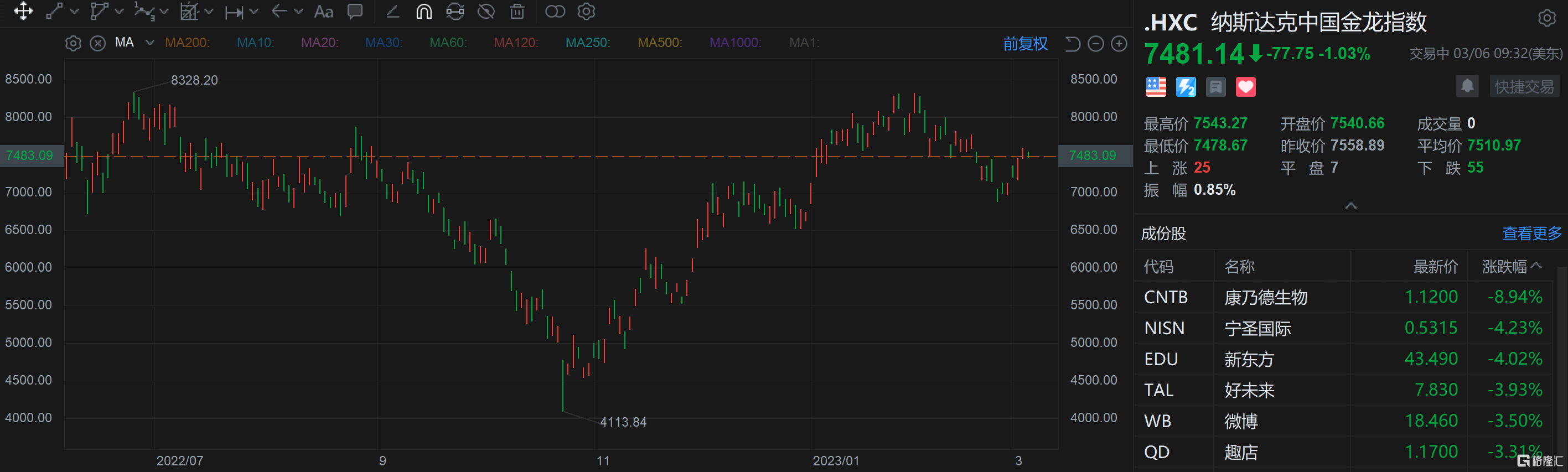Click the MA30 legend label

[384, 43]
